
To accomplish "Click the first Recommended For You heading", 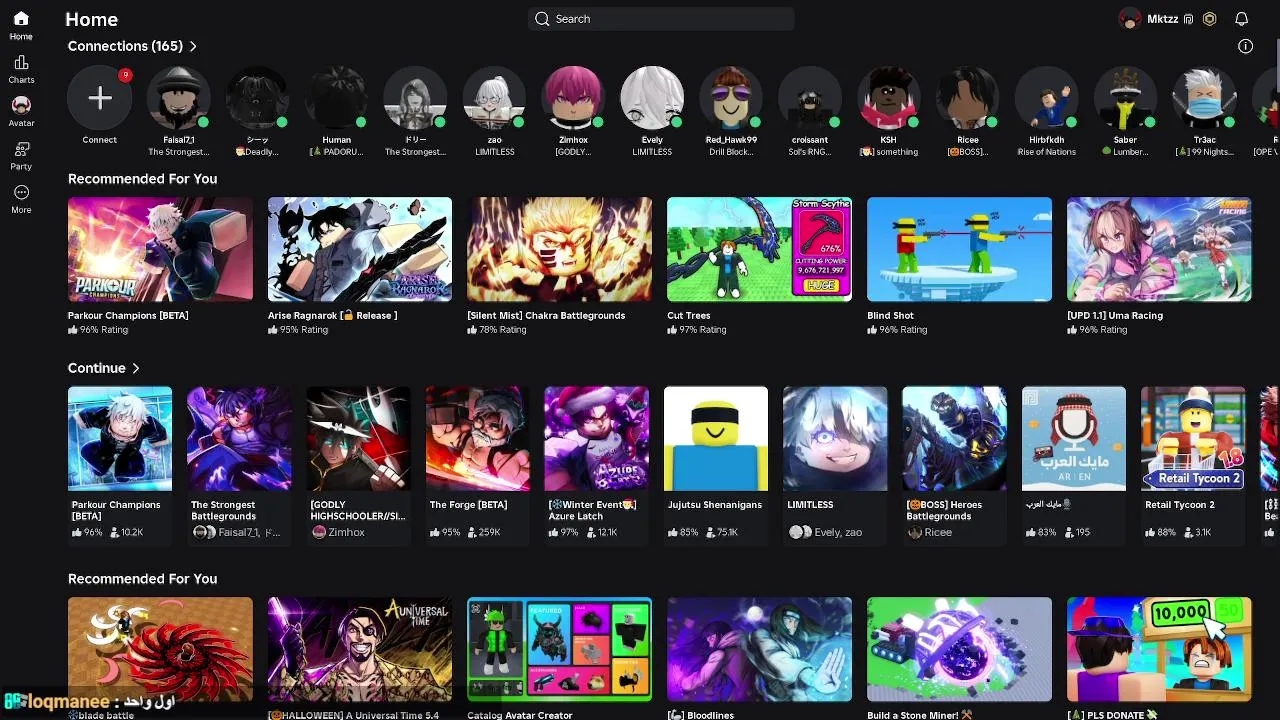I will (x=142, y=179).
